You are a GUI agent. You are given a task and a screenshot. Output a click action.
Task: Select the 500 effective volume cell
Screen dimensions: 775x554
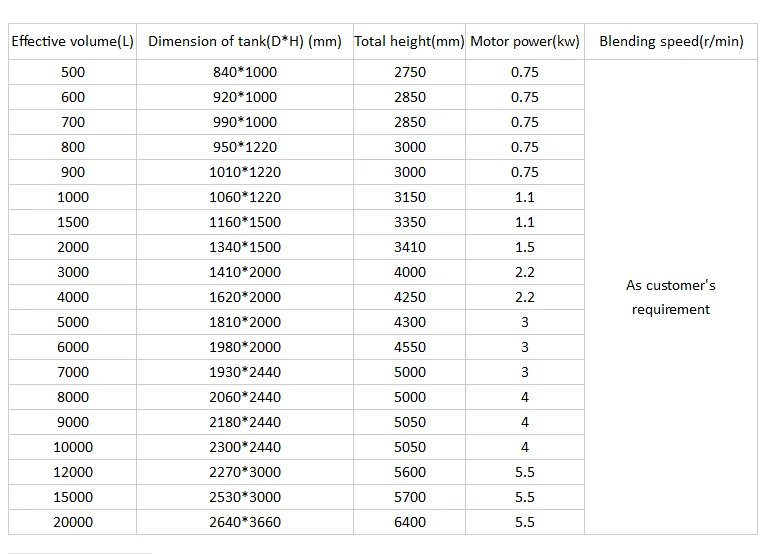coord(73,72)
